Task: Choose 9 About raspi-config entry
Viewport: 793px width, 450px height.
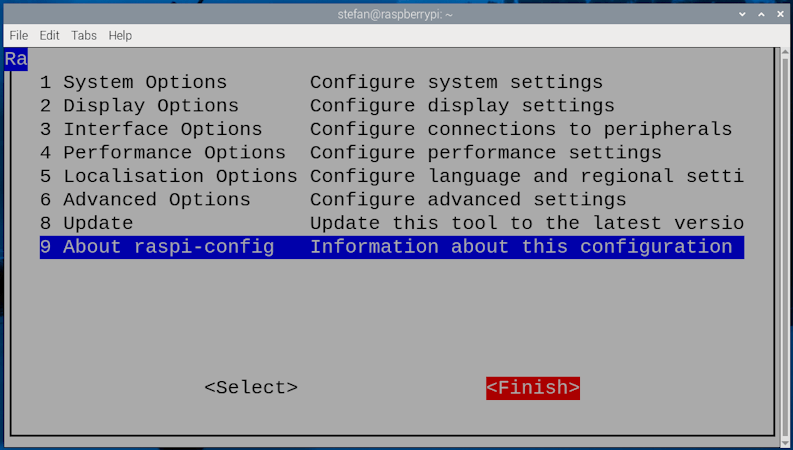Action: pyautogui.click(x=392, y=247)
